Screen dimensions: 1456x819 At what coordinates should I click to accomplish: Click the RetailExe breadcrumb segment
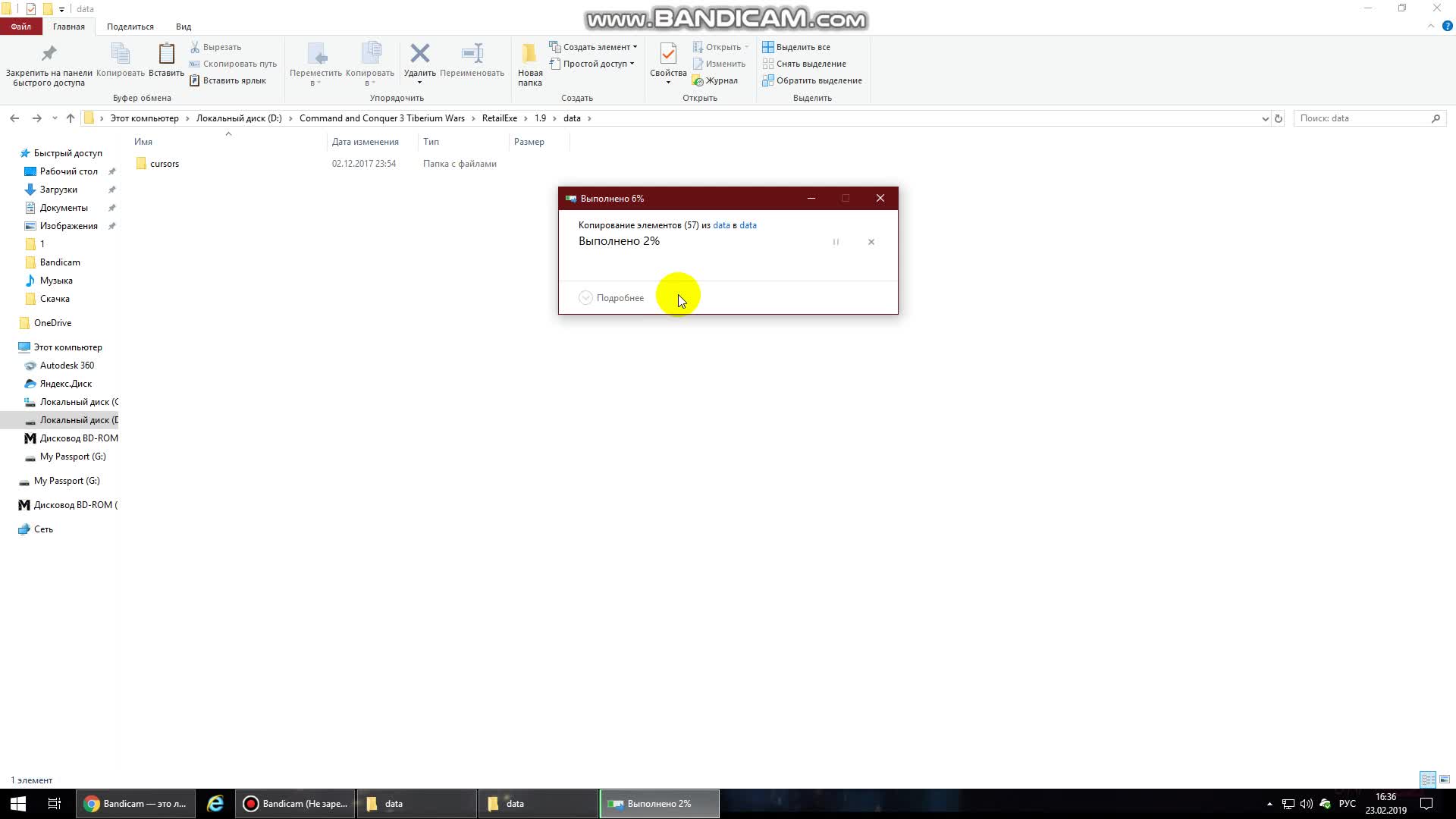tap(499, 118)
